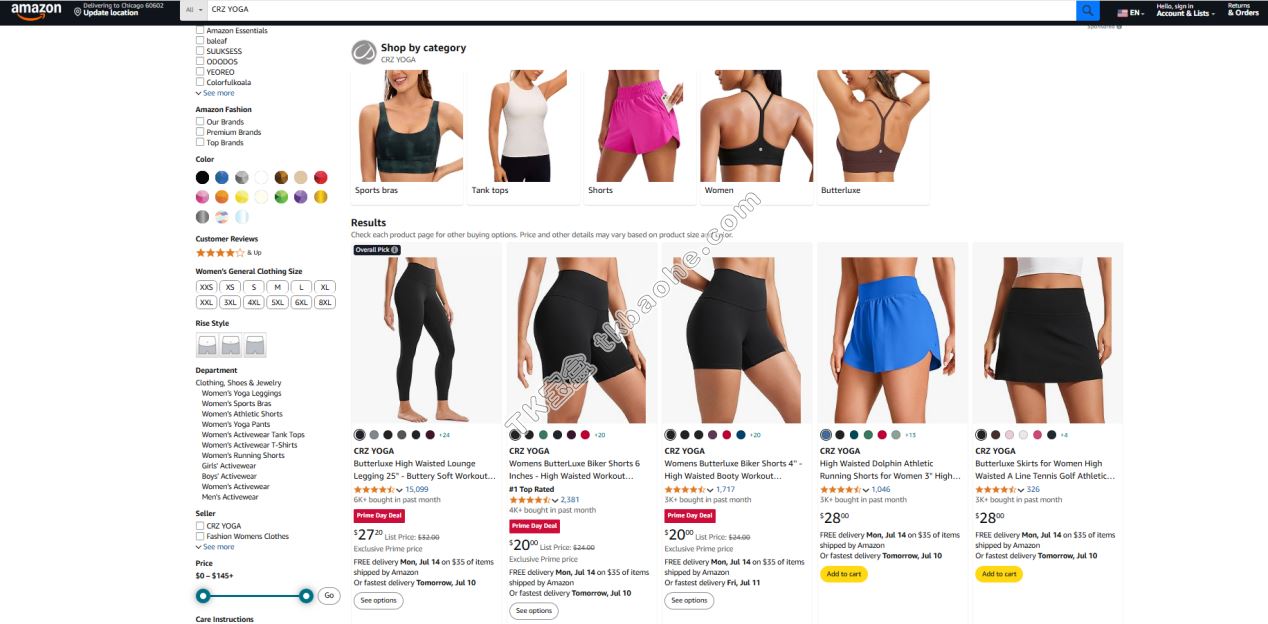Tick the Premium Brands checkbox
The height and width of the screenshot is (624, 1268).
(x=200, y=132)
